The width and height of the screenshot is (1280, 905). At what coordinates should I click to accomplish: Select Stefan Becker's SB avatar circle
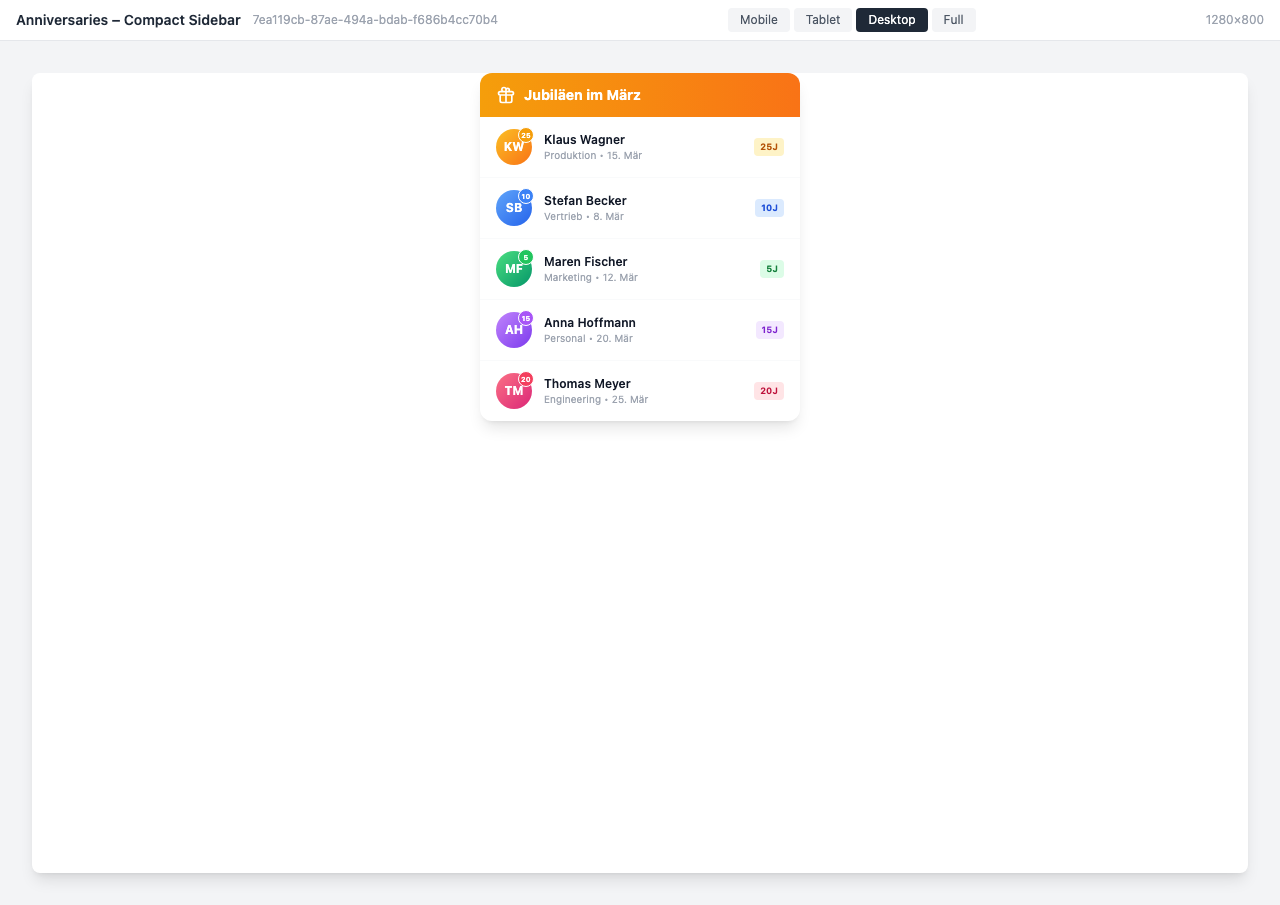coord(514,208)
